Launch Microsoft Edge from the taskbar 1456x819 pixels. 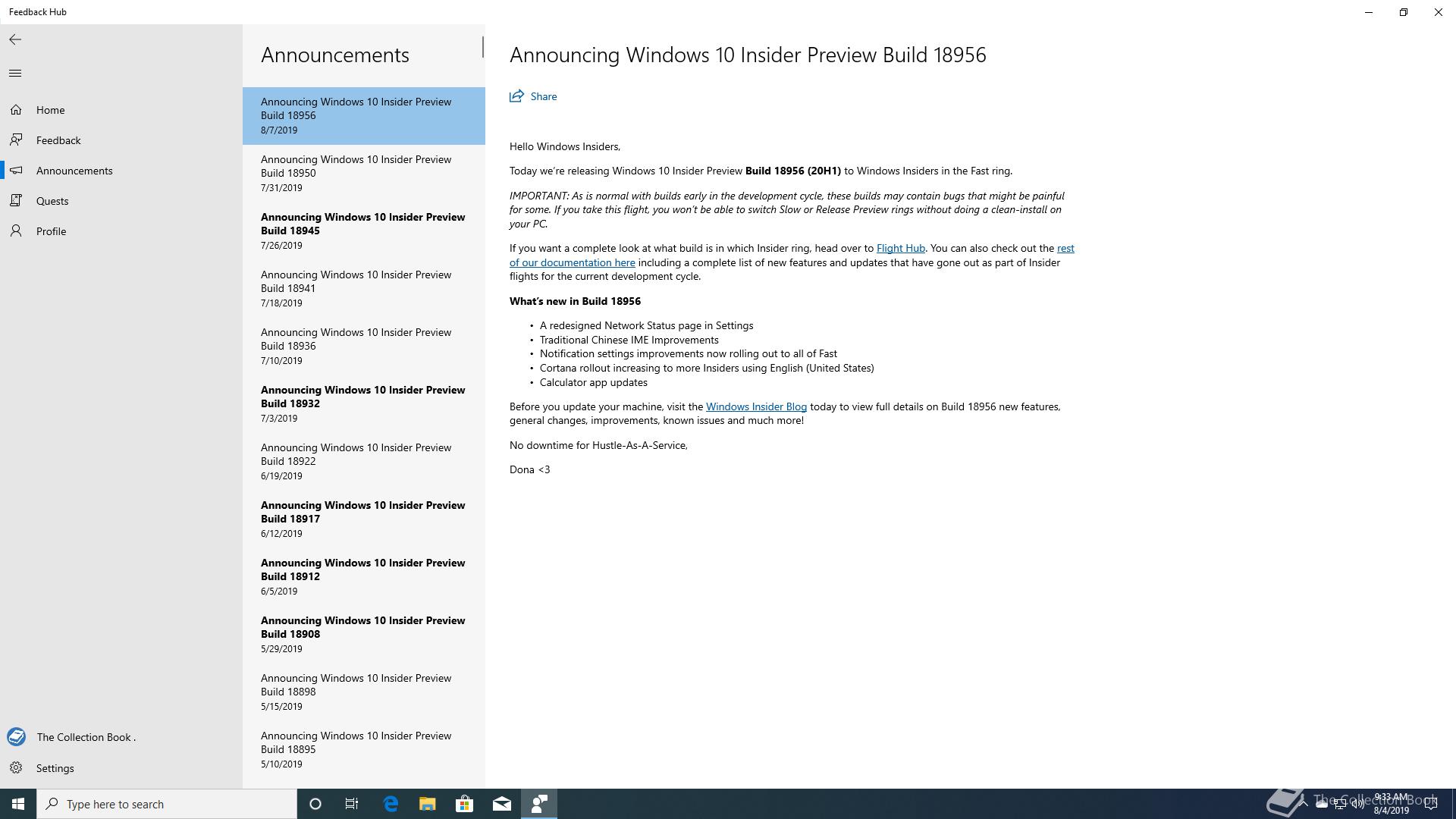391,804
